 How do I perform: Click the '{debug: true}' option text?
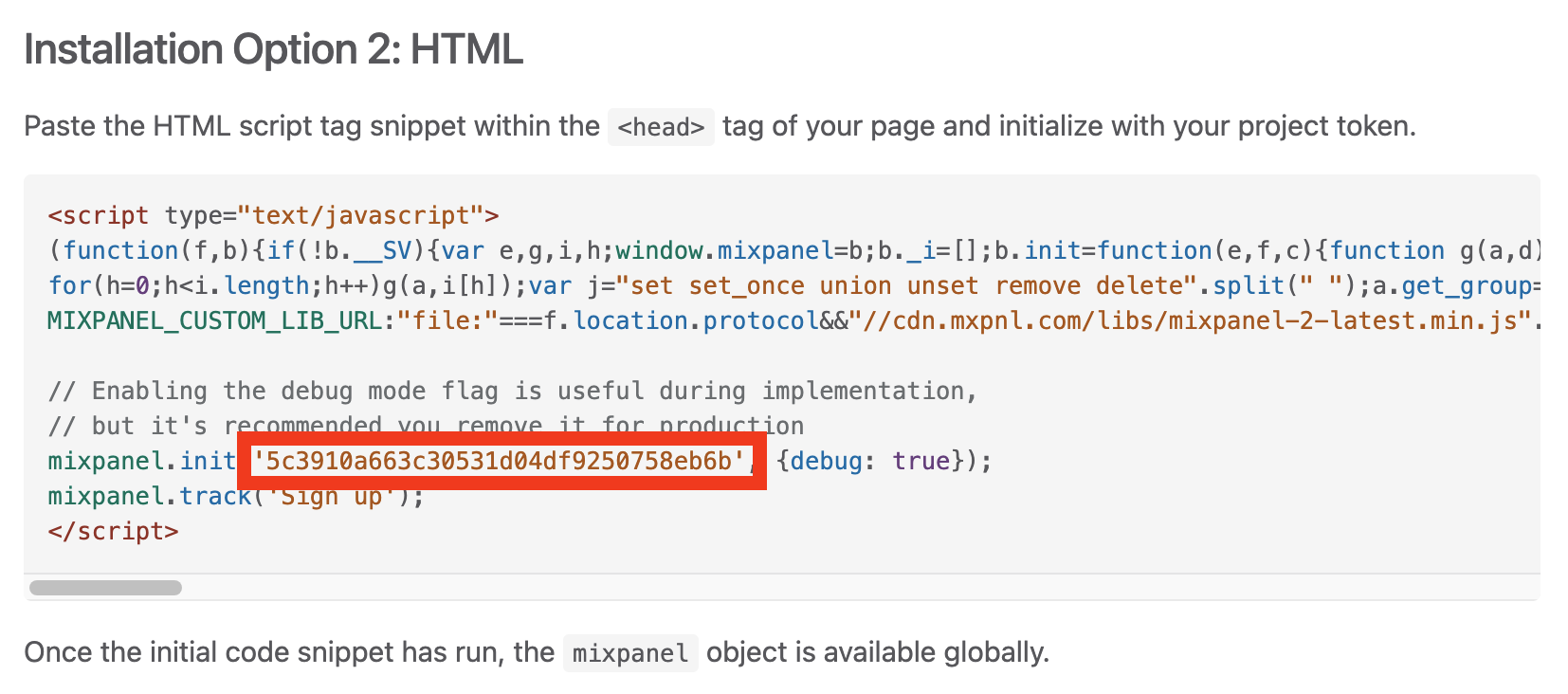(x=869, y=461)
